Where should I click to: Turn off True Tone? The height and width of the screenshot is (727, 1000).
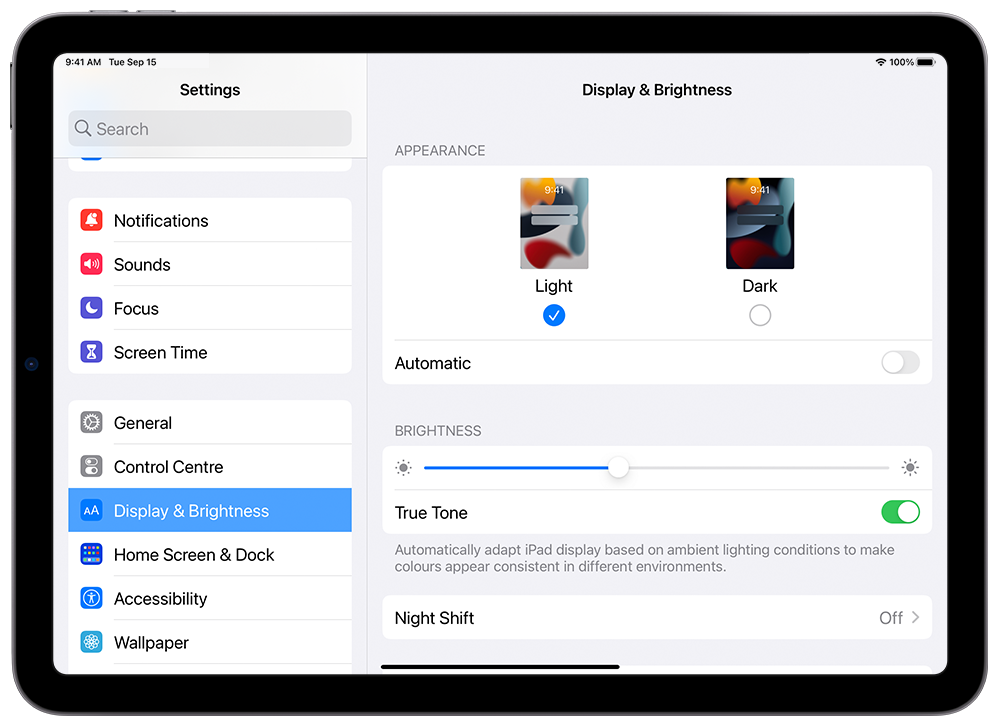coord(900,512)
